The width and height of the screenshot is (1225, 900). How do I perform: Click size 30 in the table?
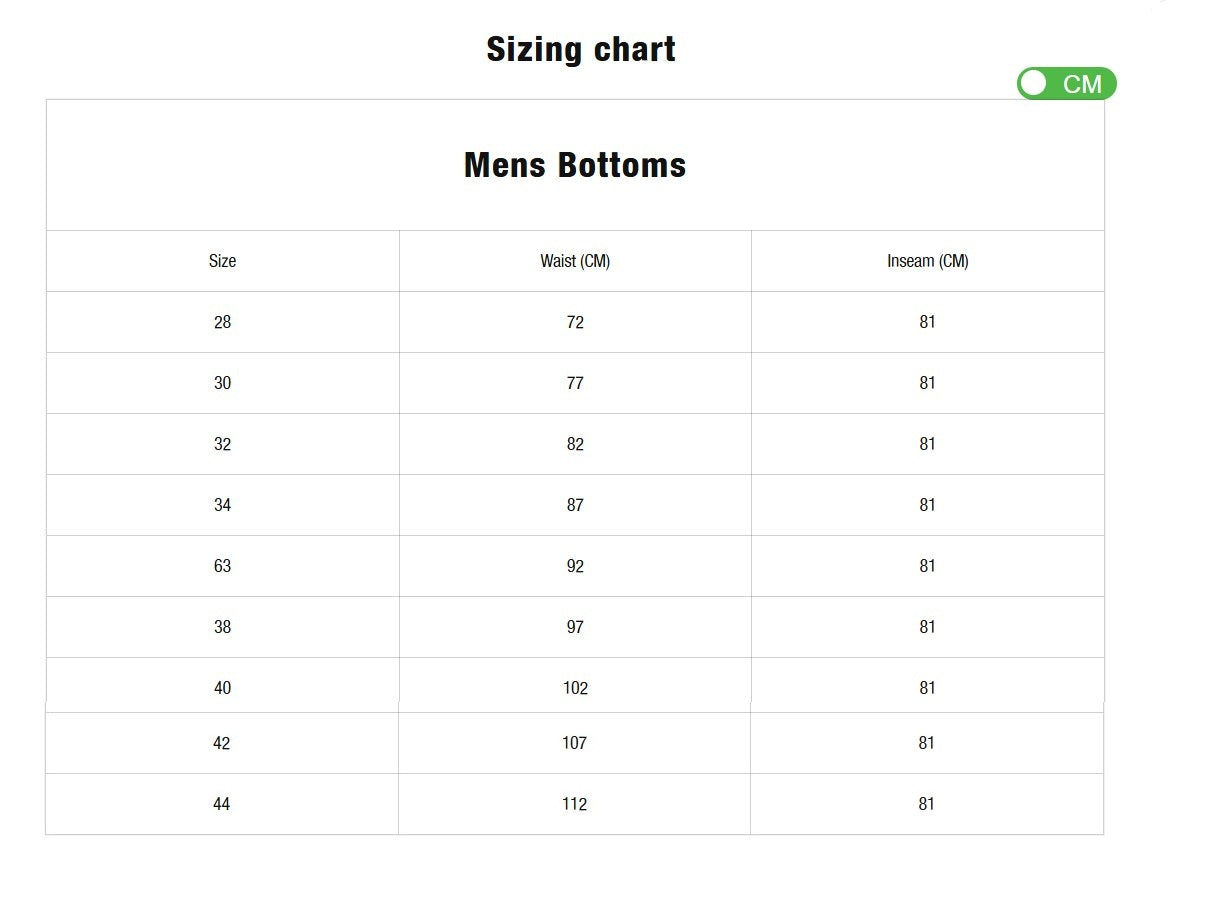tap(221, 383)
